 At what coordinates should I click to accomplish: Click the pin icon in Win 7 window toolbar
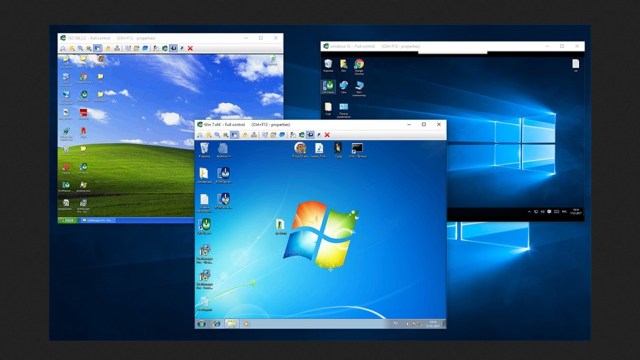(319, 135)
